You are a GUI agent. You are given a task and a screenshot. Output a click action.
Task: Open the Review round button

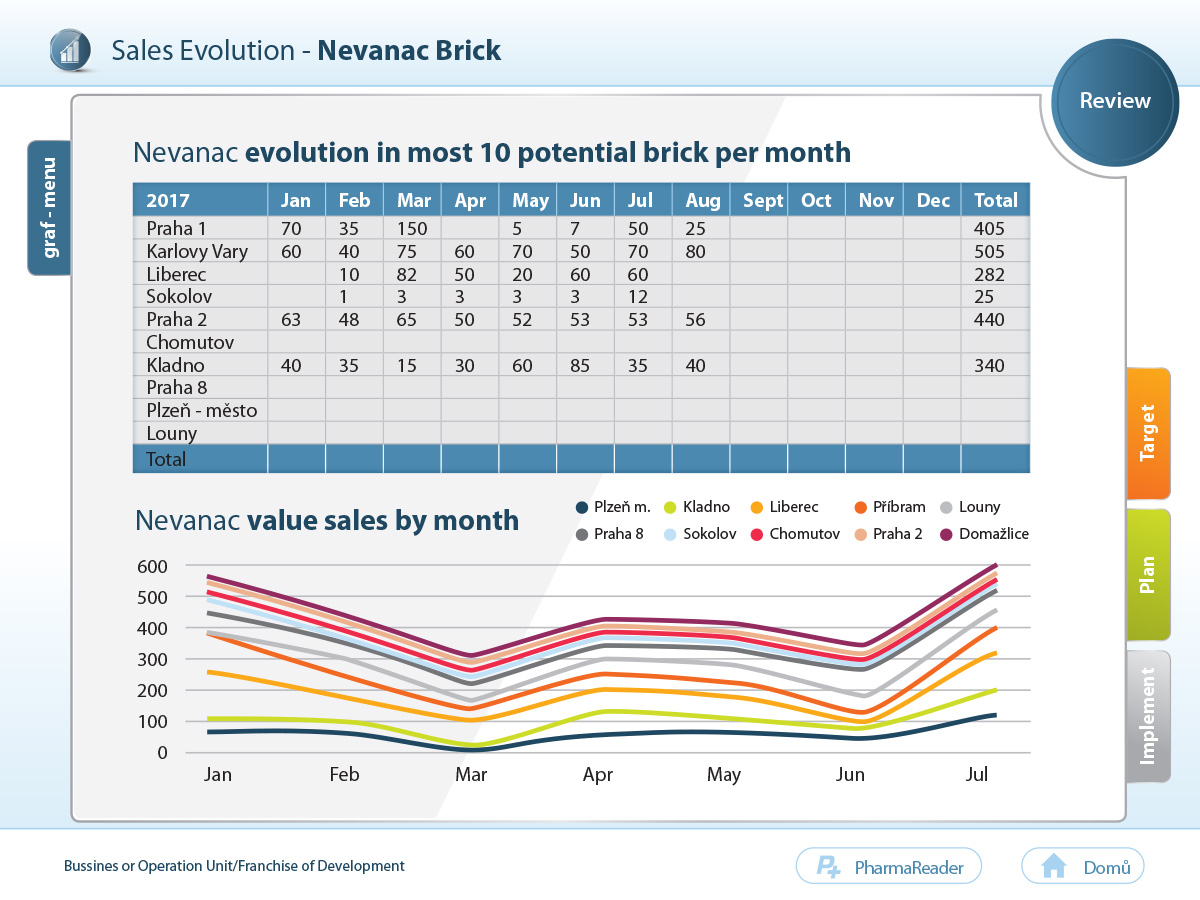1115,101
